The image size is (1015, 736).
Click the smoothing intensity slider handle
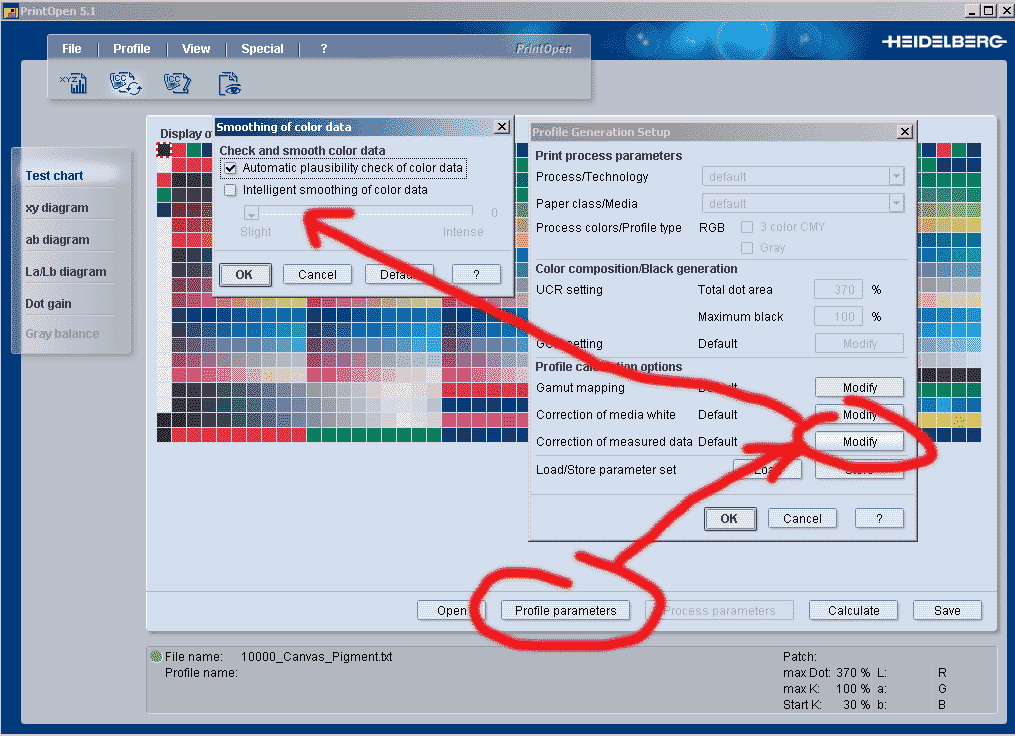[x=251, y=212]
